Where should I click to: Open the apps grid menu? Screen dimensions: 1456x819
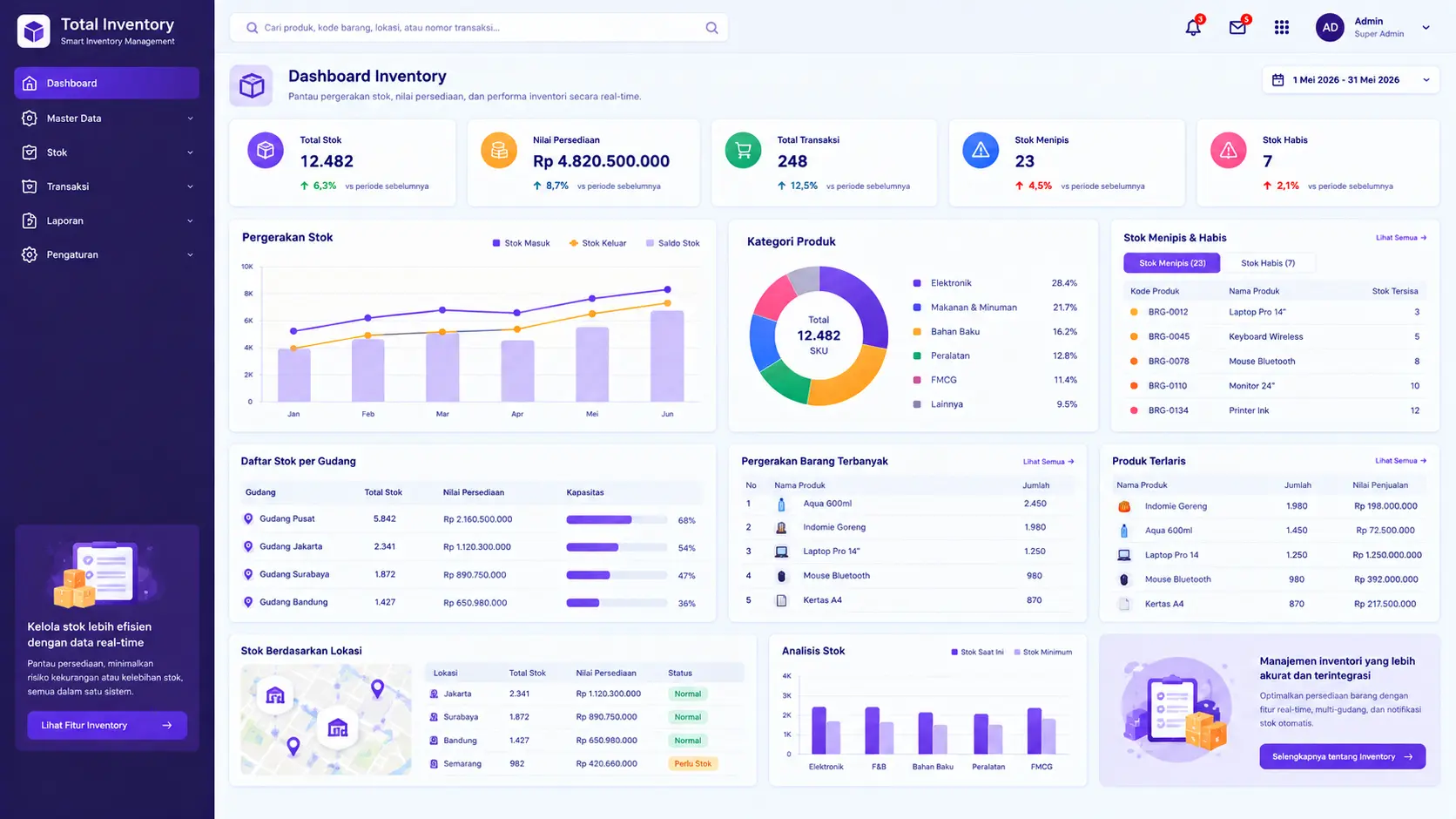[1282, 28]
